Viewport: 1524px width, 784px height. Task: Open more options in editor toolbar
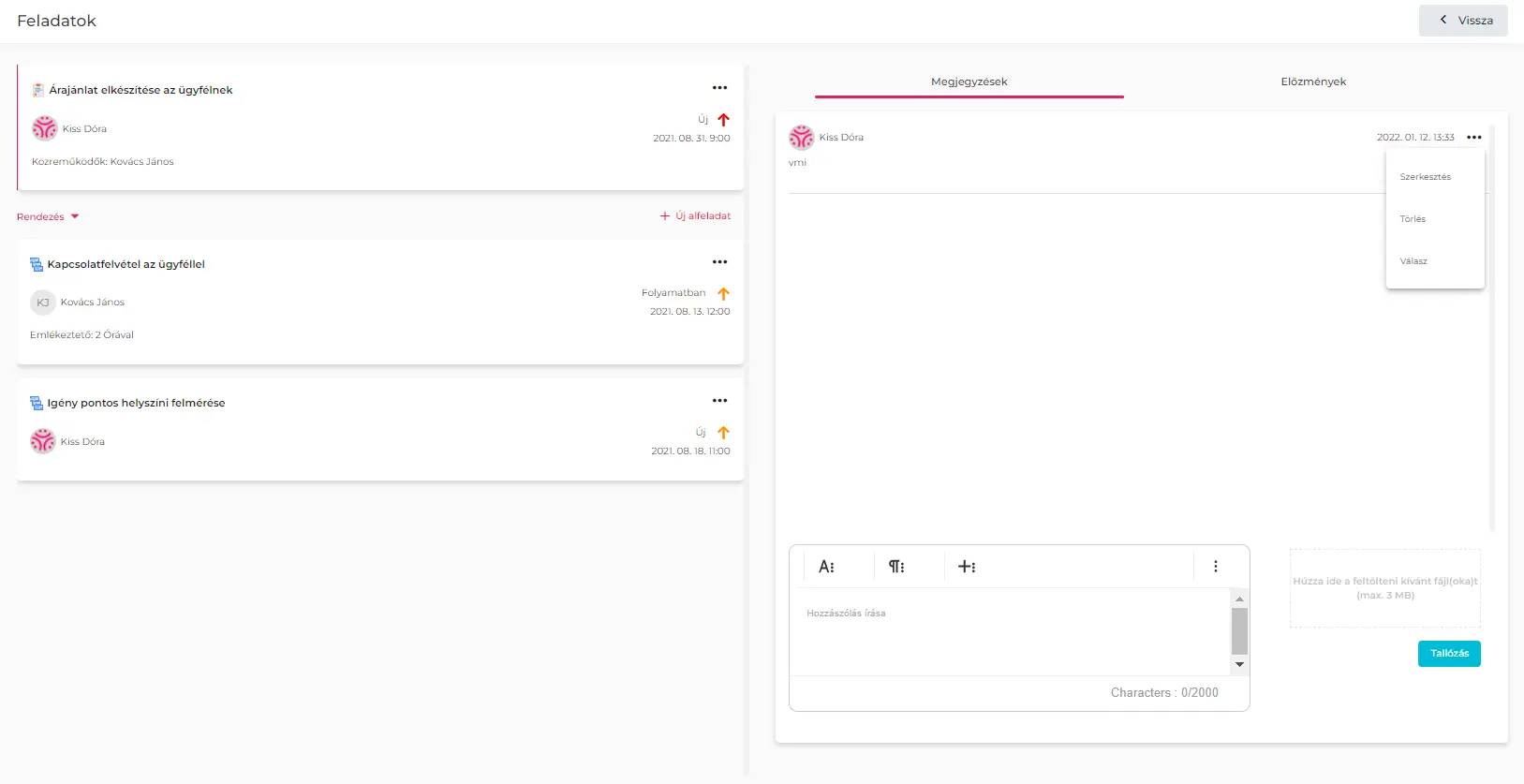tap(1216, 567)
